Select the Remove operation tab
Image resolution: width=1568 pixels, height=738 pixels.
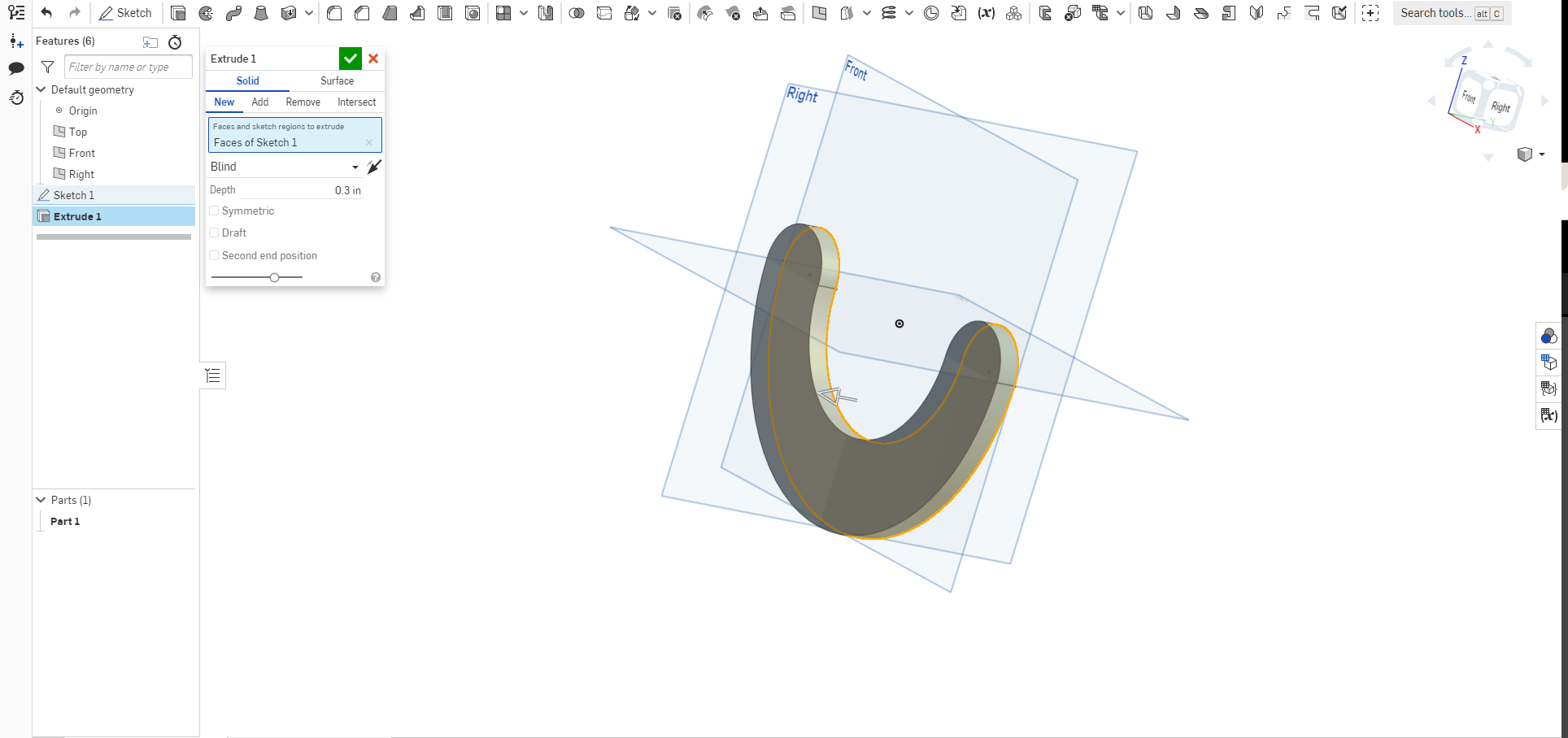303,102
